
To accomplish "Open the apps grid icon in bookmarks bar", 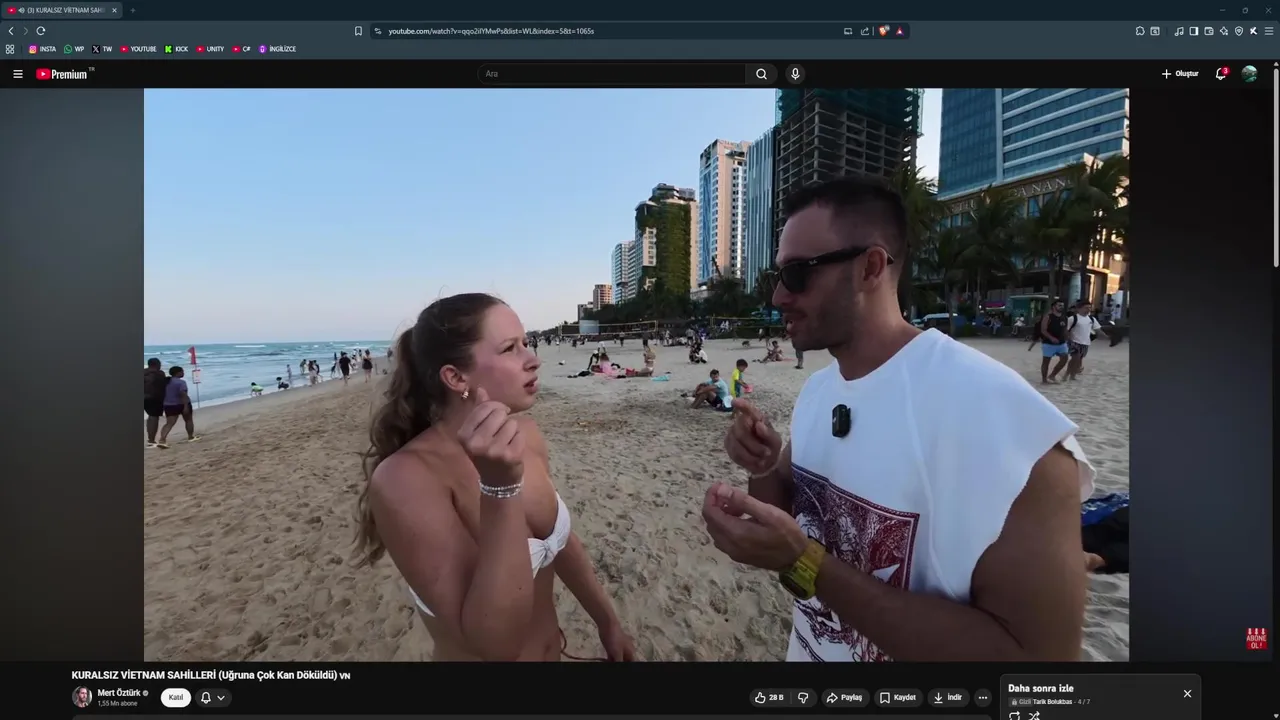I will point(10,49).
